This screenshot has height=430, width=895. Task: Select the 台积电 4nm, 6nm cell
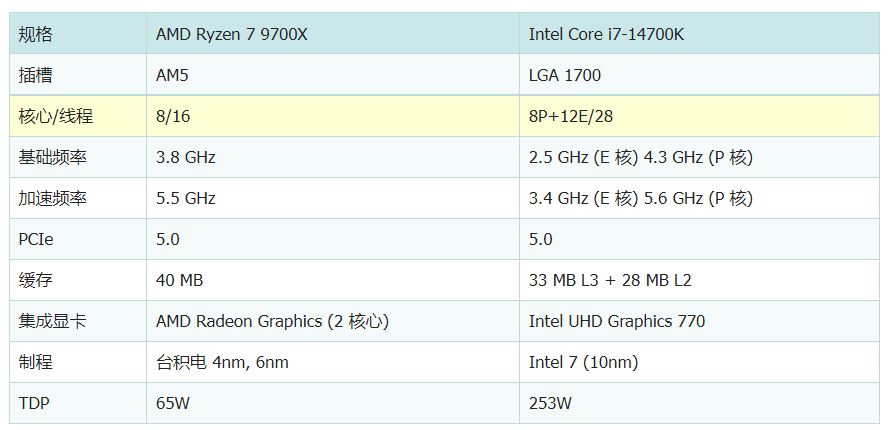coord(222,362)
